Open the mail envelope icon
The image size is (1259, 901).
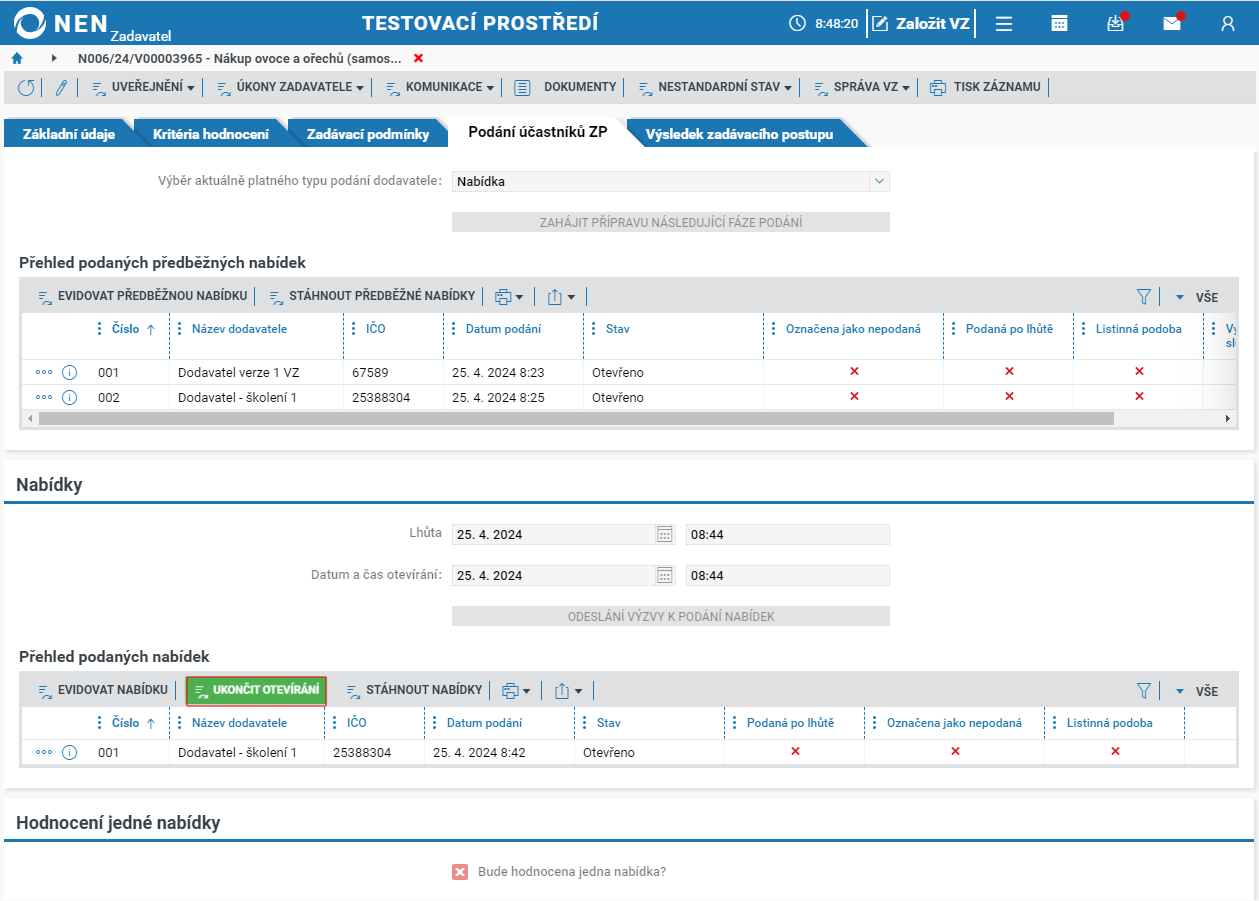coord(1172,23)
